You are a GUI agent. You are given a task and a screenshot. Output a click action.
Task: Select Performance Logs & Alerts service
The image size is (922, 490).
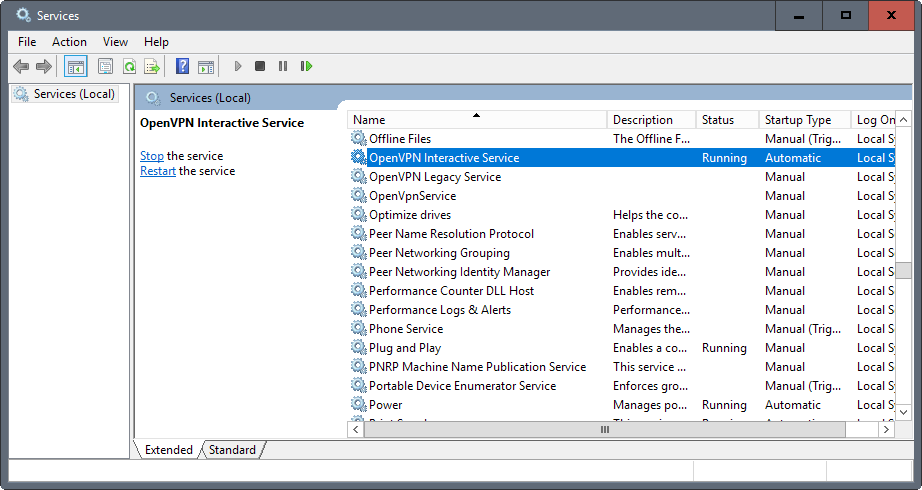[x=440, y=310]
